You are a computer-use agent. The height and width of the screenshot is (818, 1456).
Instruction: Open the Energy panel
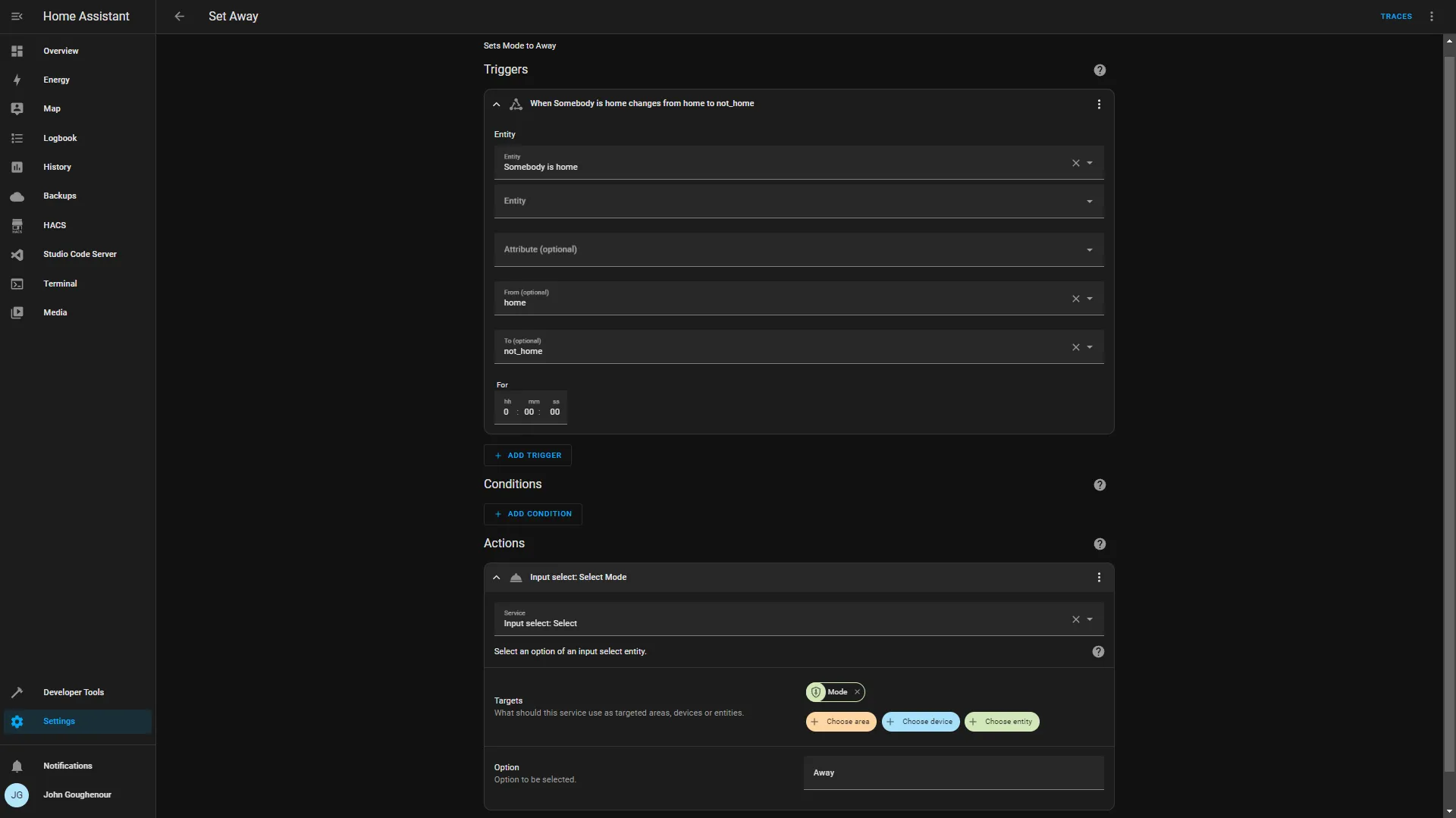pyautogui.click(x=77, y=80)
